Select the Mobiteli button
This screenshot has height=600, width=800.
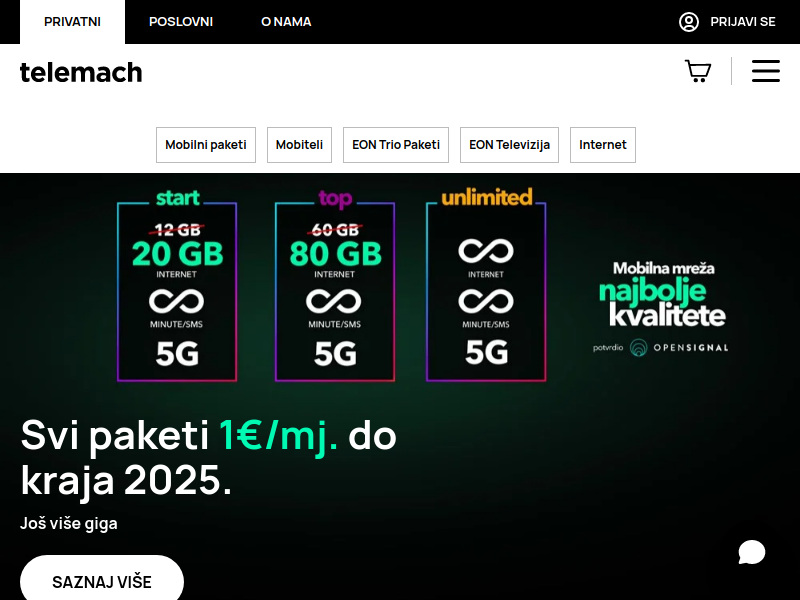click(299, 145)
